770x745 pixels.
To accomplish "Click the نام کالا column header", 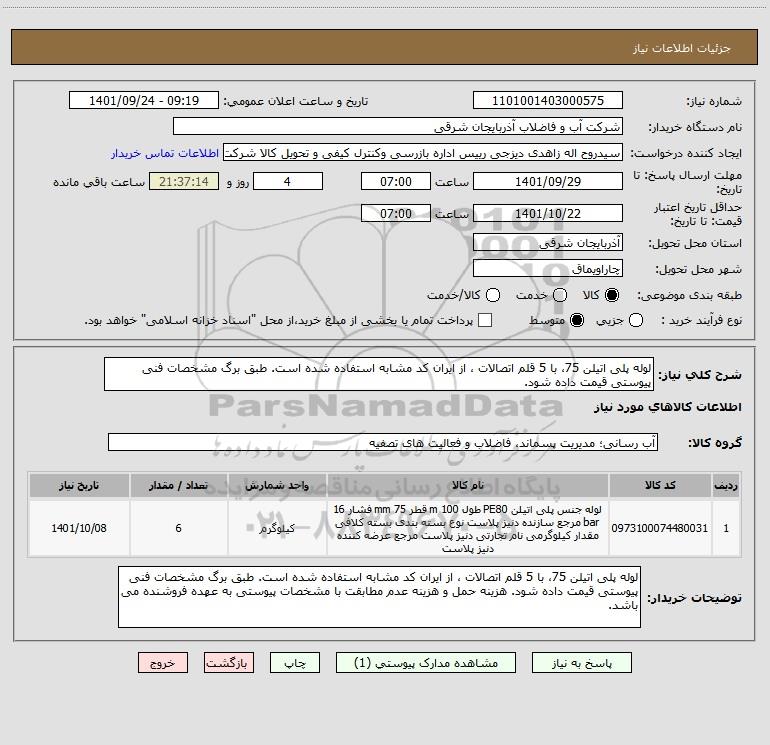I will (x=468, y=485).
